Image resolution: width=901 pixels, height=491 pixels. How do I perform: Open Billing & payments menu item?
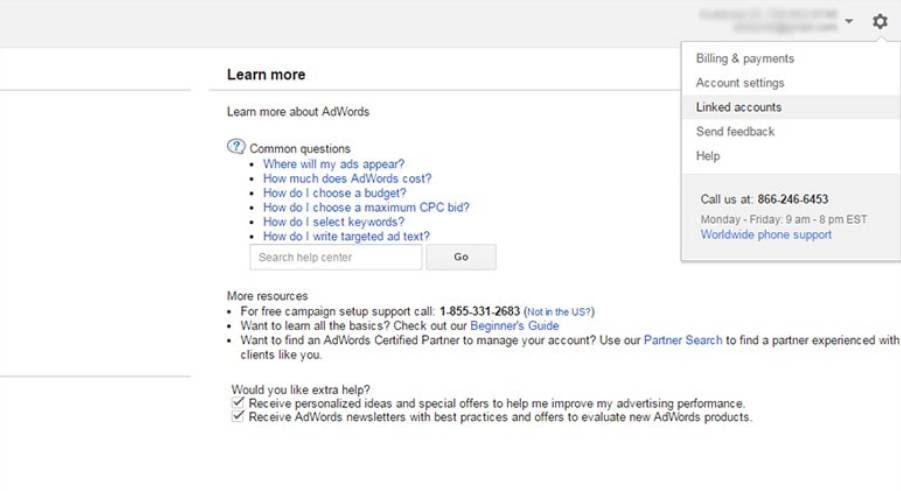pos(744,59)
